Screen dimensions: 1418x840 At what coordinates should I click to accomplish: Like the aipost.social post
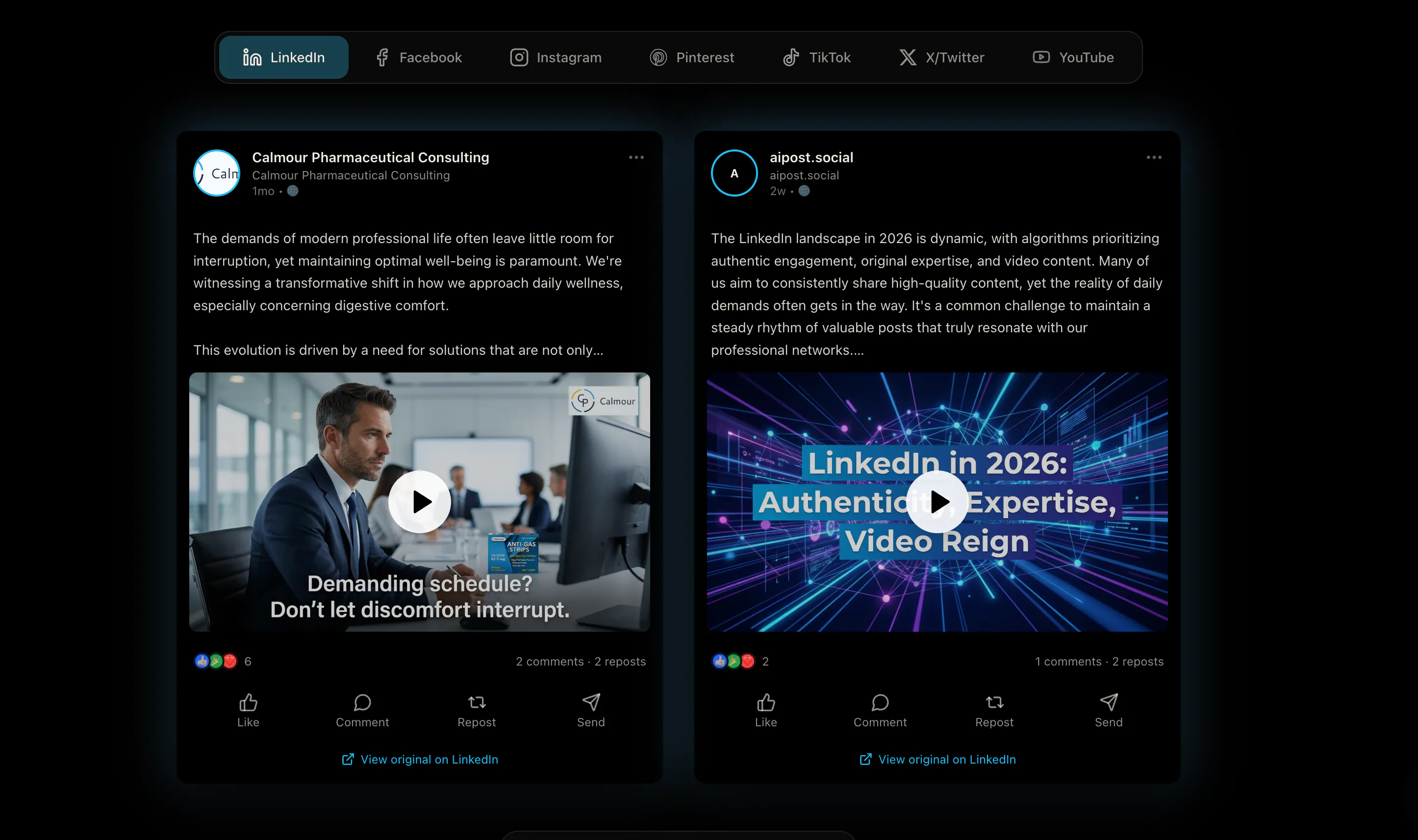click(765, 711)
